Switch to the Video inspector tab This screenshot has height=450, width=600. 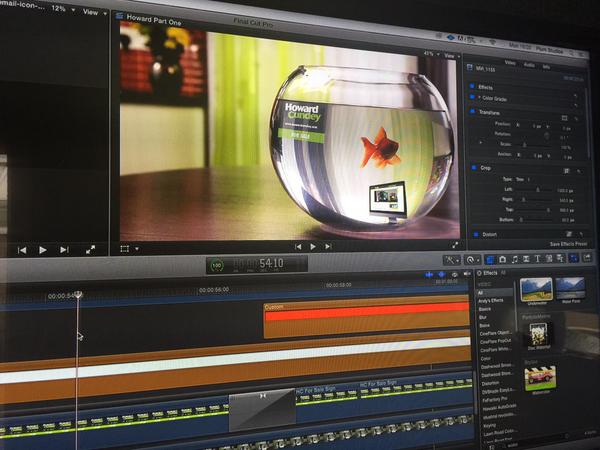(510, 62)
